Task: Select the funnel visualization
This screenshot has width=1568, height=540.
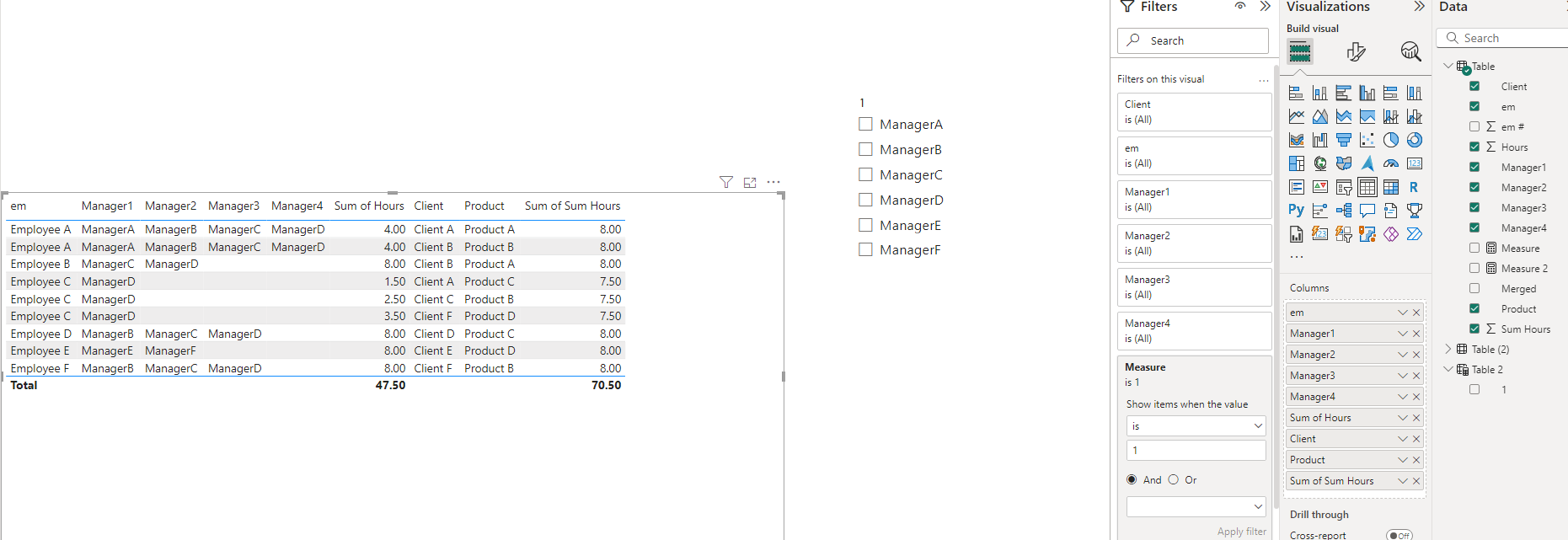Action: pos(1344,140)
